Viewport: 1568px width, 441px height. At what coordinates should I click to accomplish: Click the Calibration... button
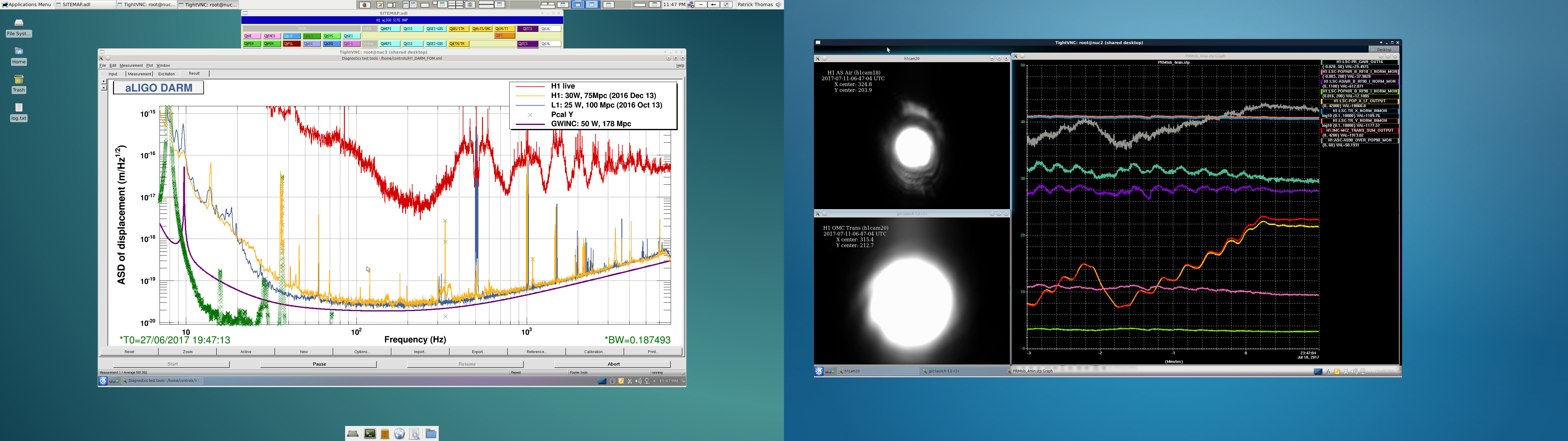[595, 352]
